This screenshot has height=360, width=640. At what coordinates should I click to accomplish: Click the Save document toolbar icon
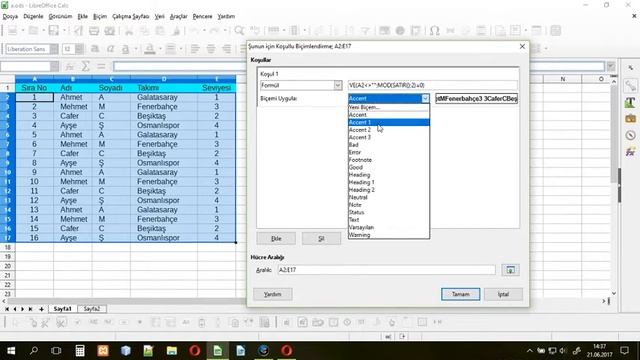pyautogui.click(x=53, y=31)
